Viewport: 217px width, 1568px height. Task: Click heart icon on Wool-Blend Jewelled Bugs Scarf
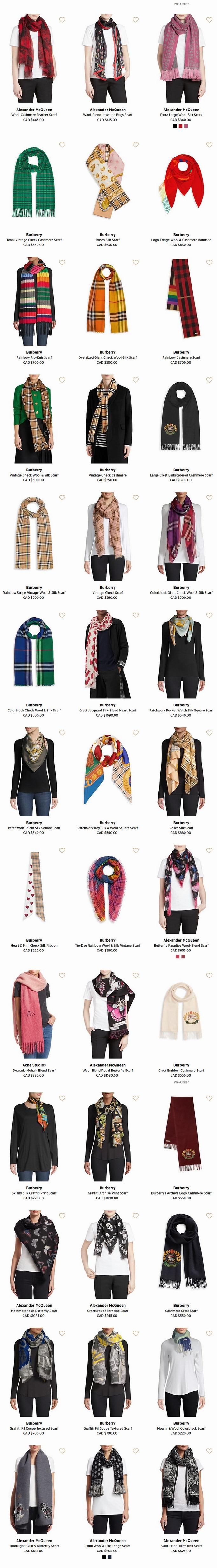[136, 20]
